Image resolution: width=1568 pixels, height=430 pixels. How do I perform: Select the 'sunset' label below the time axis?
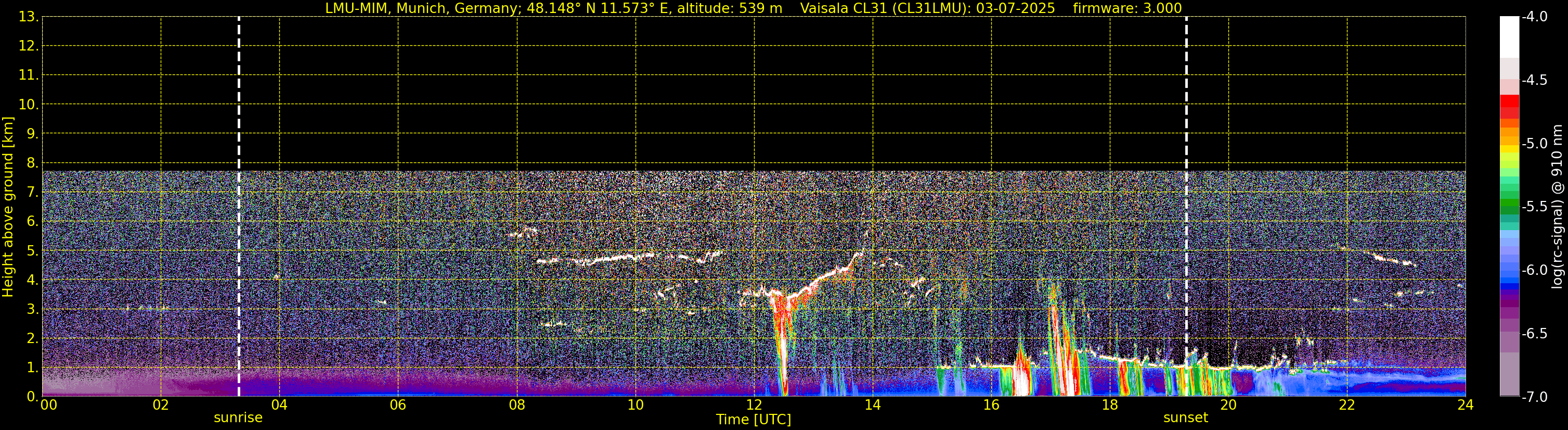[1186, 418]
